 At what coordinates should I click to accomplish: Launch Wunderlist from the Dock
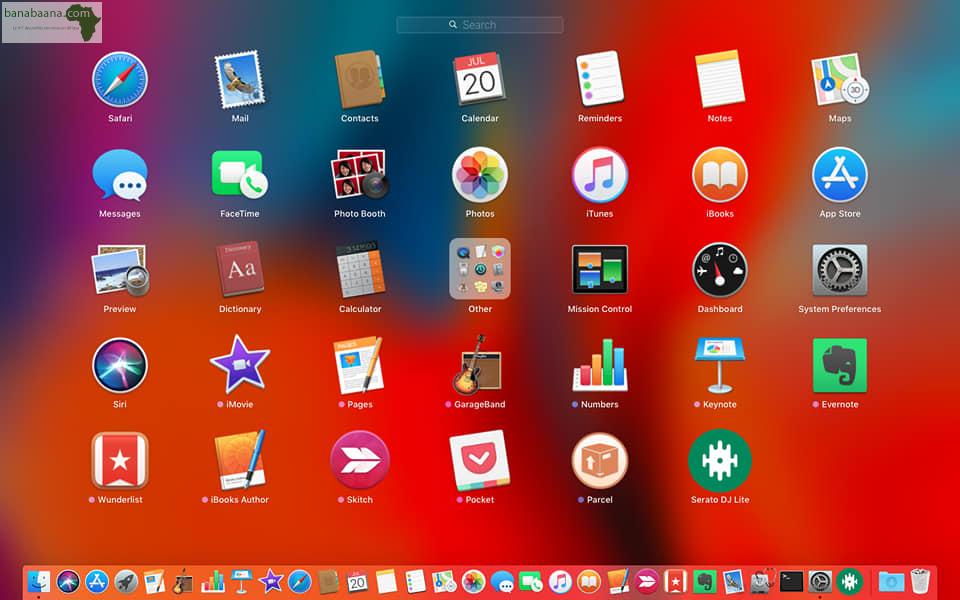click(x=675, y=581)
